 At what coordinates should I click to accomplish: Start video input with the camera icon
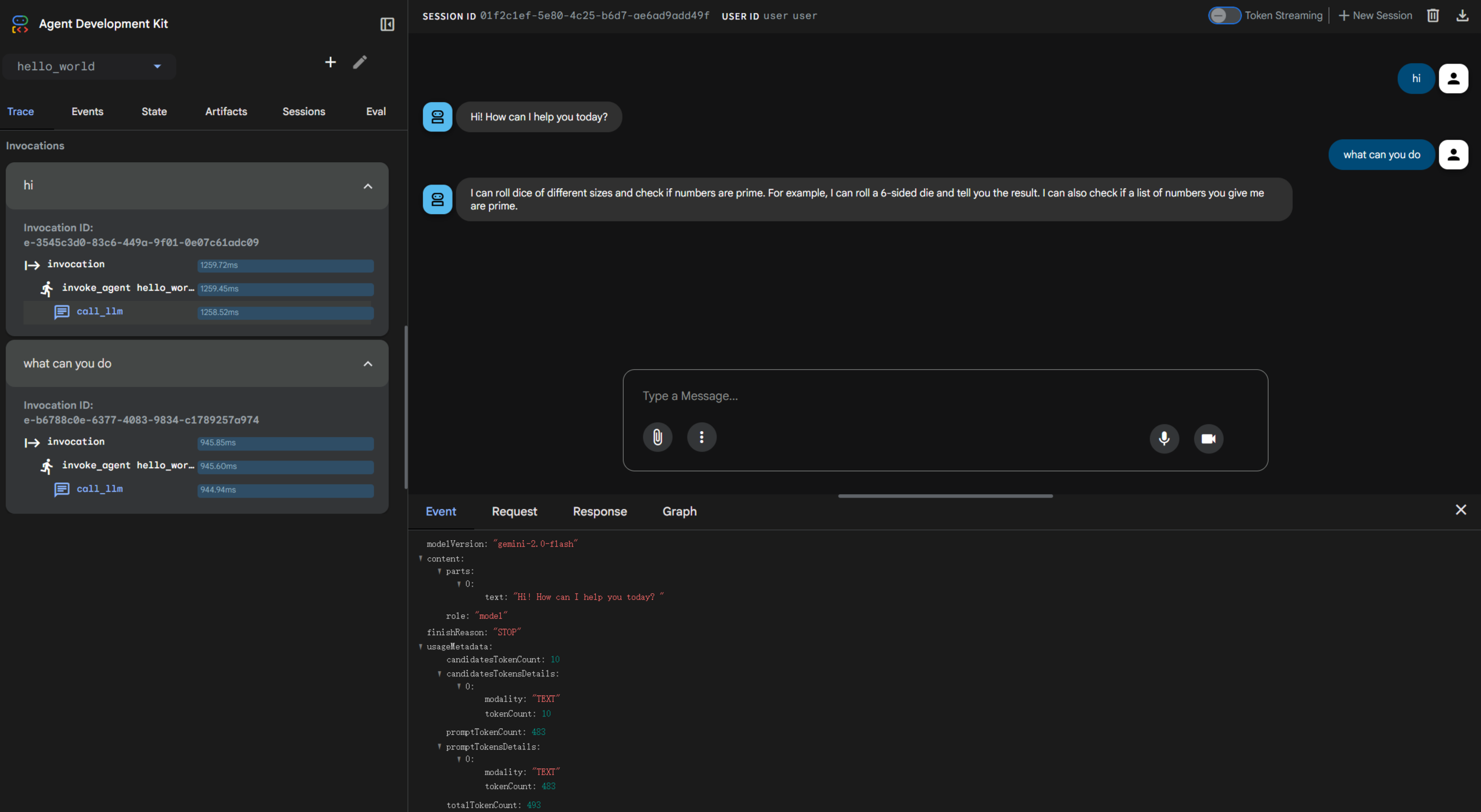(x=1207, y=438)
